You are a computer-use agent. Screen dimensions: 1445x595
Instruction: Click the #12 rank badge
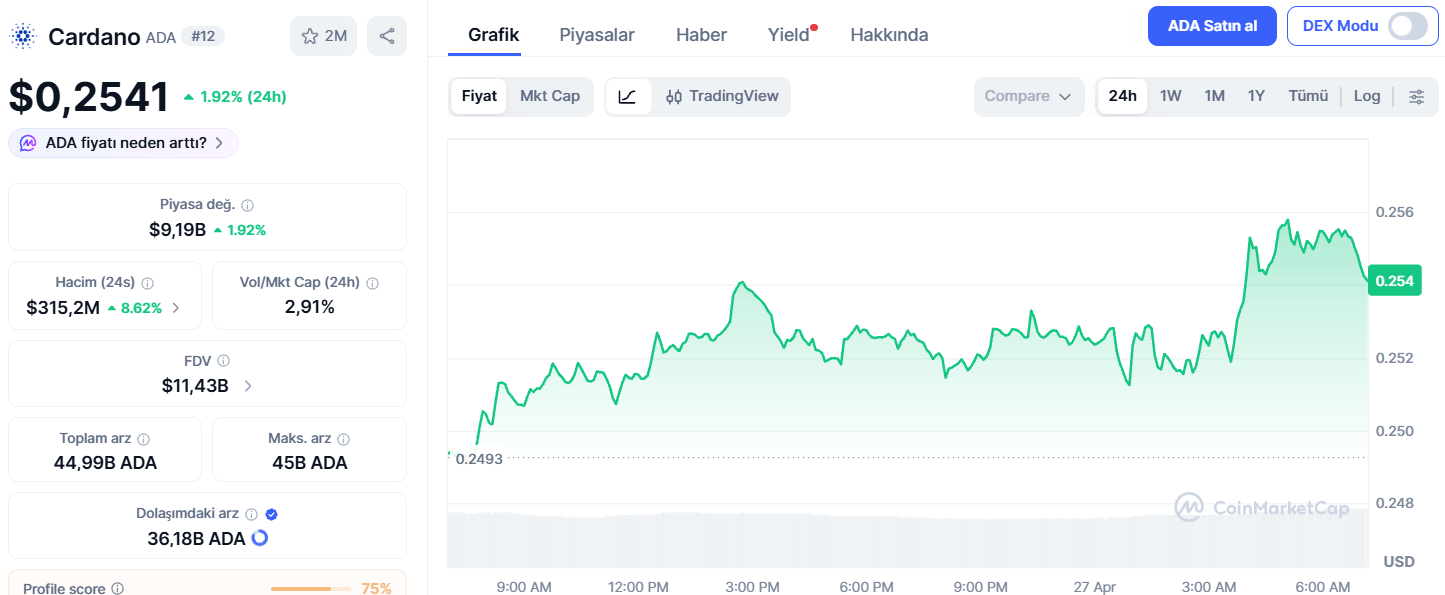pyautogui.click(x=203, y=36)
